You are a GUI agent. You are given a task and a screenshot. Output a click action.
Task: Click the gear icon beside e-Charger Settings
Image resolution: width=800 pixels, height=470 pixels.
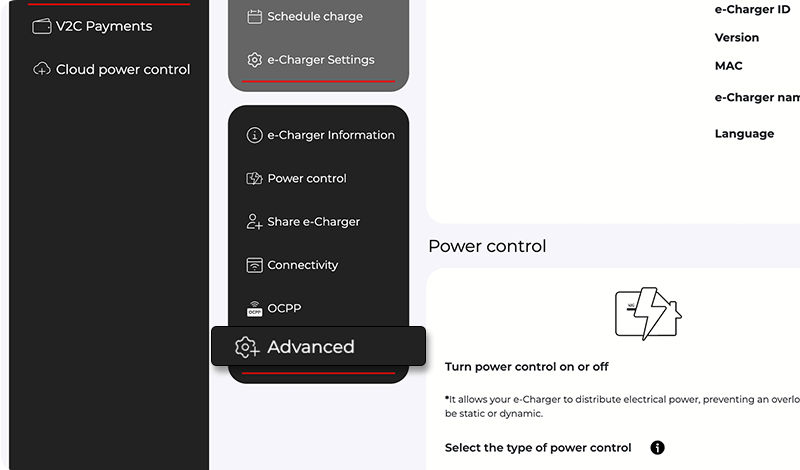click(254, 60)
